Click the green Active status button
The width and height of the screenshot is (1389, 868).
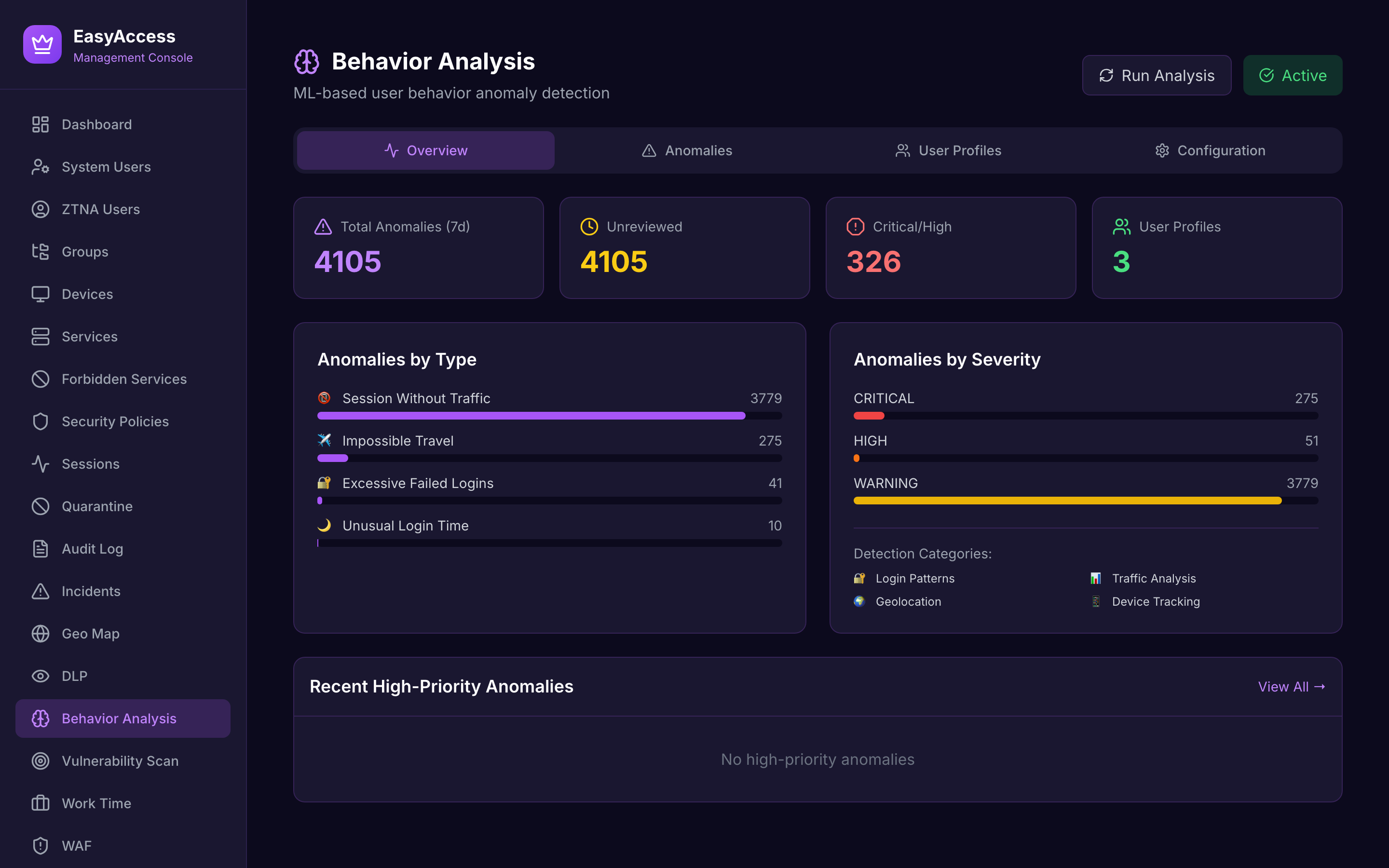1293,75
